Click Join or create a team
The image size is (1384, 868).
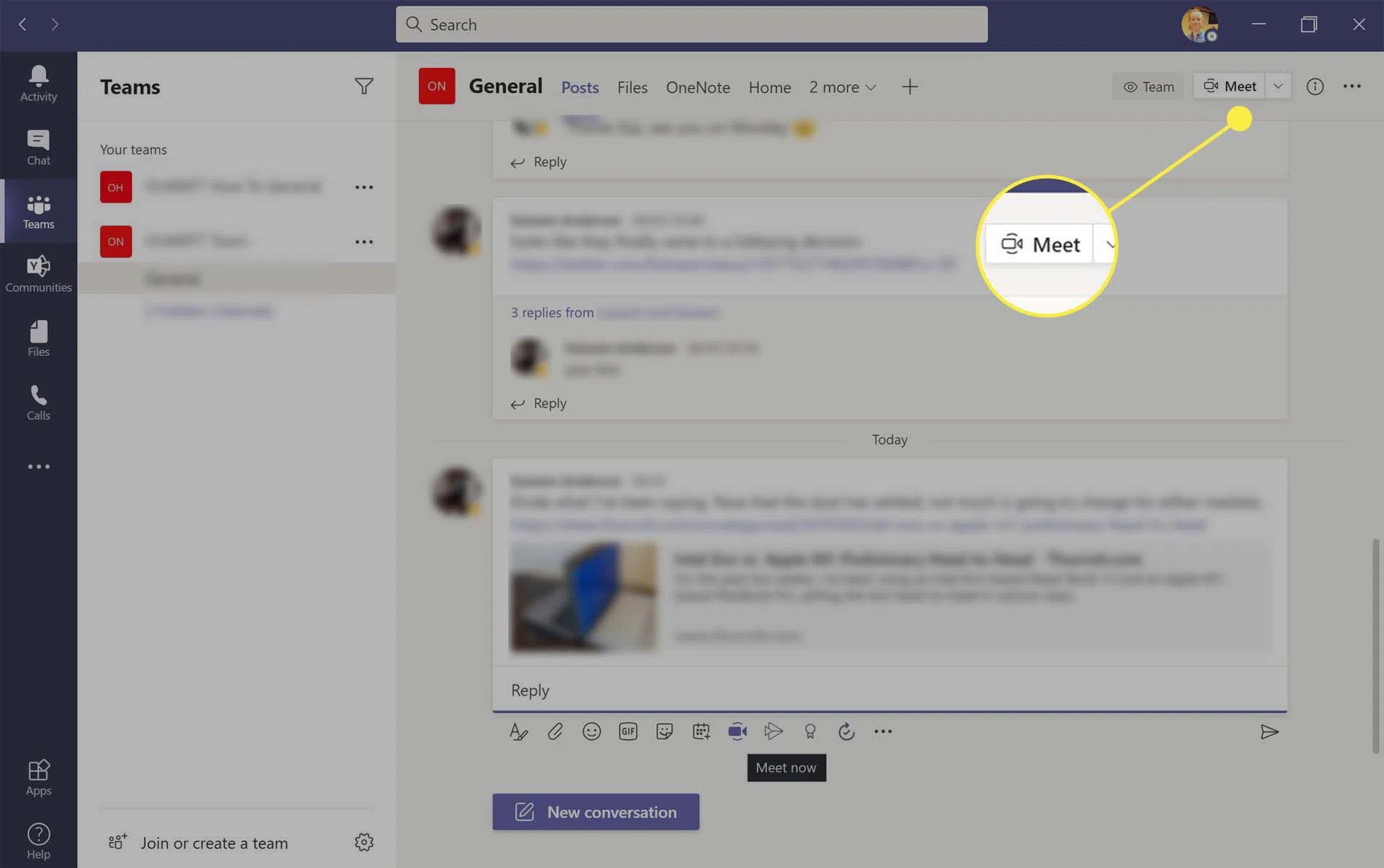click(213, 843)
